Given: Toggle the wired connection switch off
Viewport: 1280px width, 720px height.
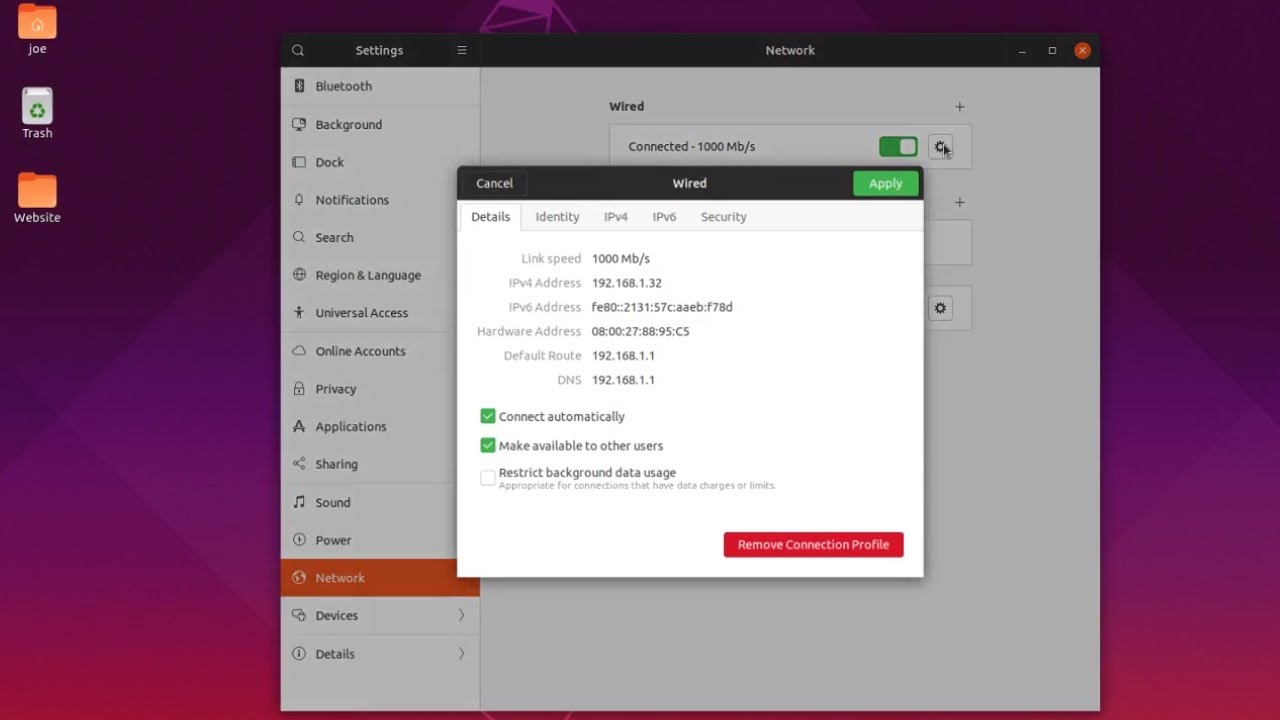Looking at the screenshot, I should coord(898,147).
